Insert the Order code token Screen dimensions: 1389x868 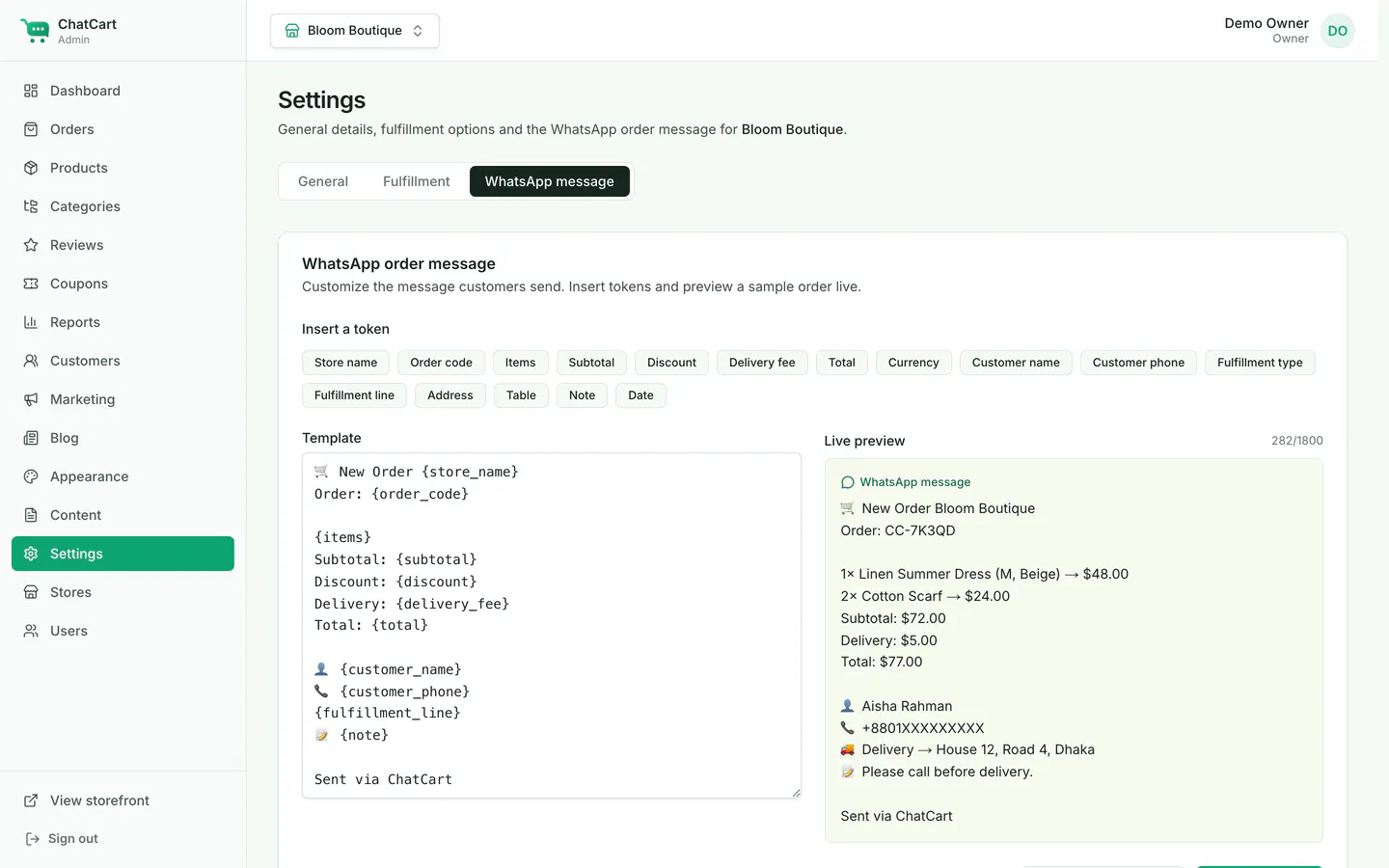pyautogui.click(x=441, y=363)
